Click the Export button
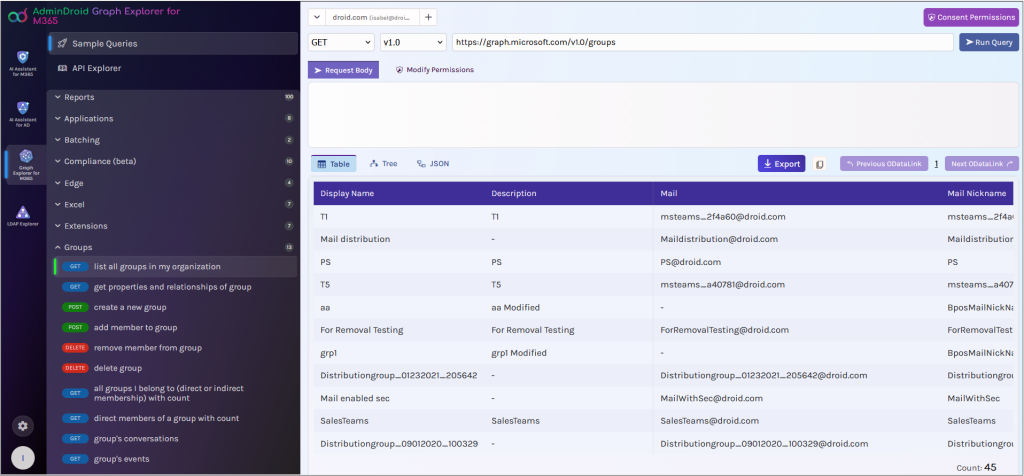1024x476 pixels. (x=782, y=164)
